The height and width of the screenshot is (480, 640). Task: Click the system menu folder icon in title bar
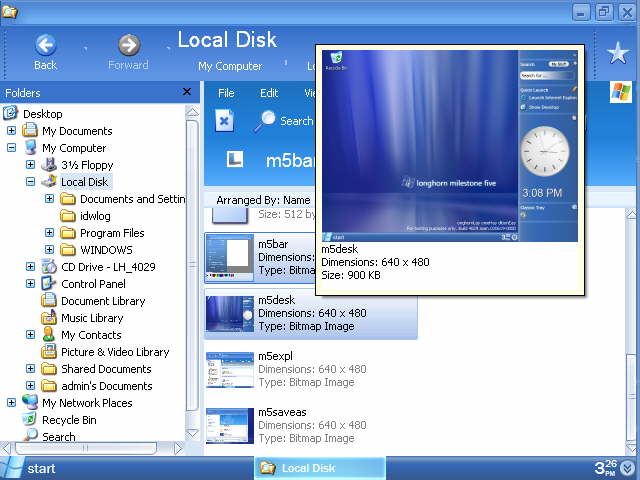(x=9, y=11)
